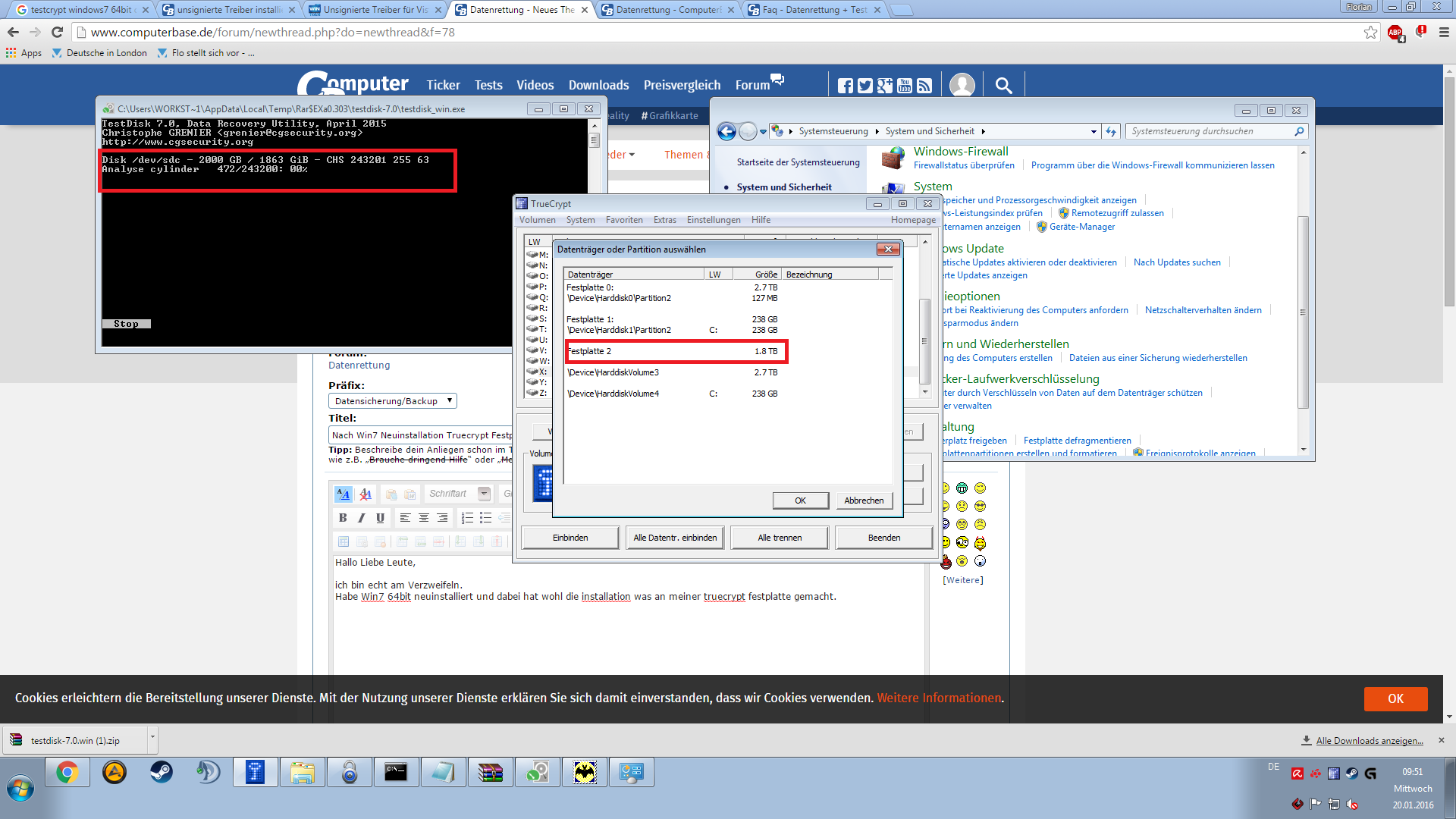The width and height of the screenshot is (1456, 819).
Task: Click the switch editor mode A/A icon
Action: click(343, 494)
